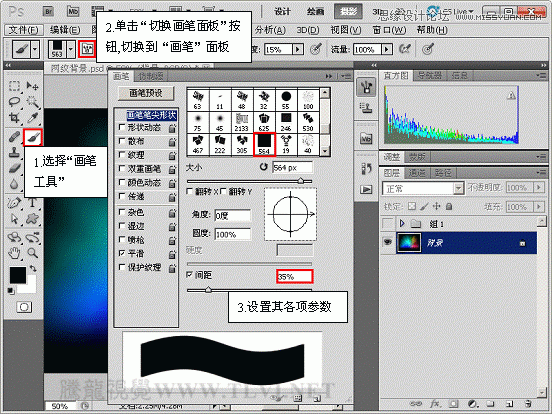Click the toggle brush panel button

click(87, 49)
